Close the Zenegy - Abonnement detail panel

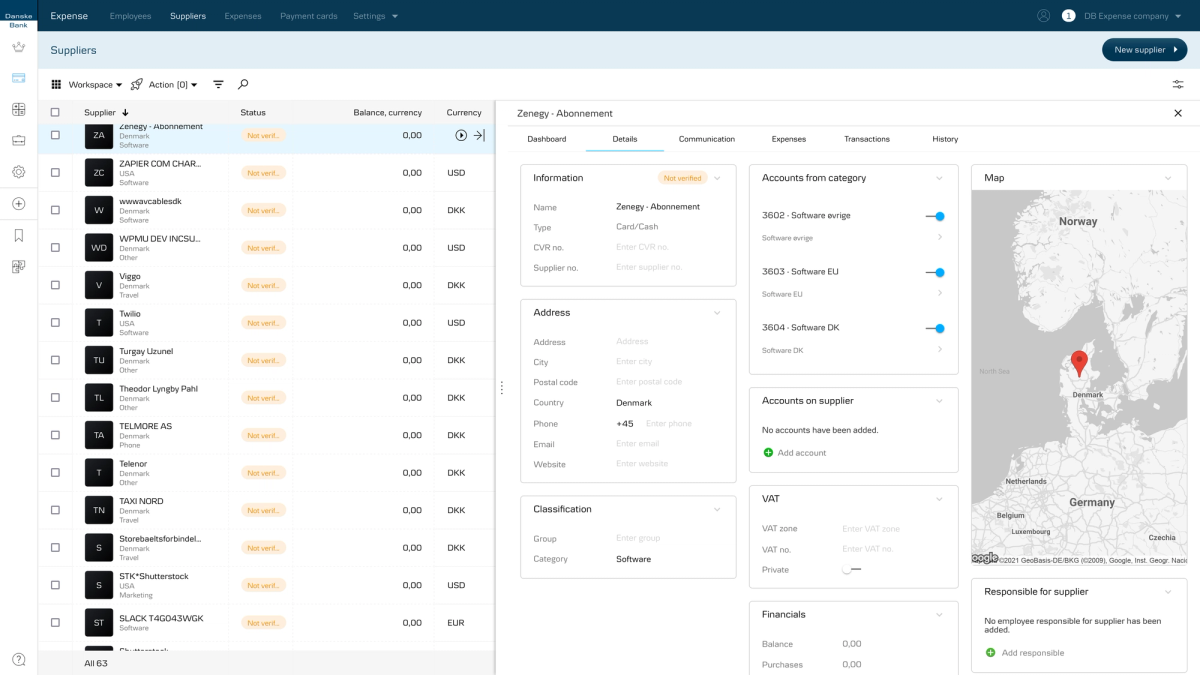coord(1177,113)
